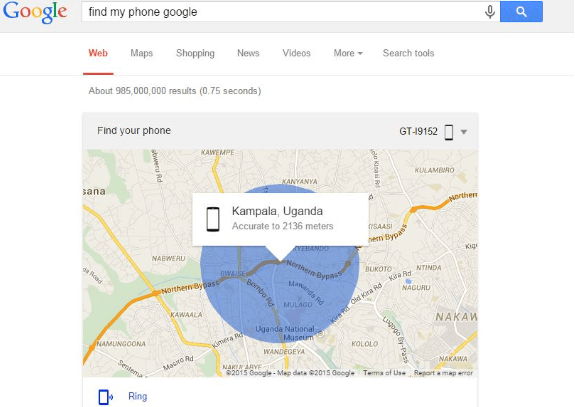Viewport: 575px width, 407px height.
Task: Click the Ring link
Action: coord(138,396)
